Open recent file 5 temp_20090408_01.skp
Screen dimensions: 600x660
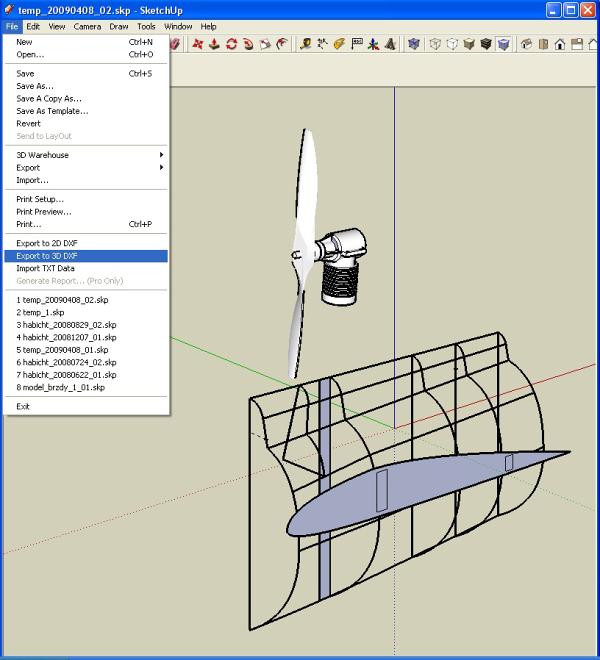[x=86, y=350]
